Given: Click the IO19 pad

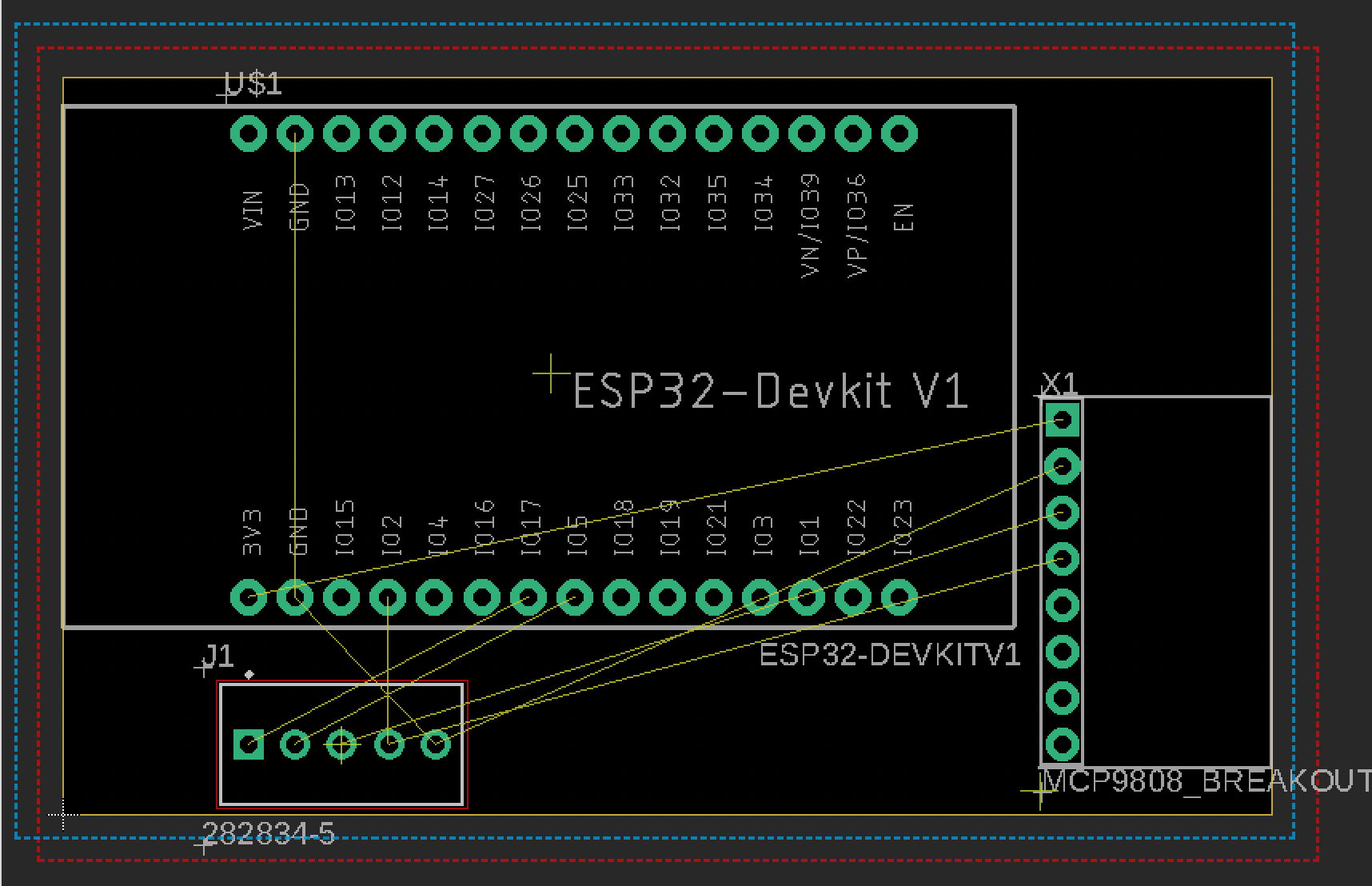Looking at the screenshot, I should [667, 597].
